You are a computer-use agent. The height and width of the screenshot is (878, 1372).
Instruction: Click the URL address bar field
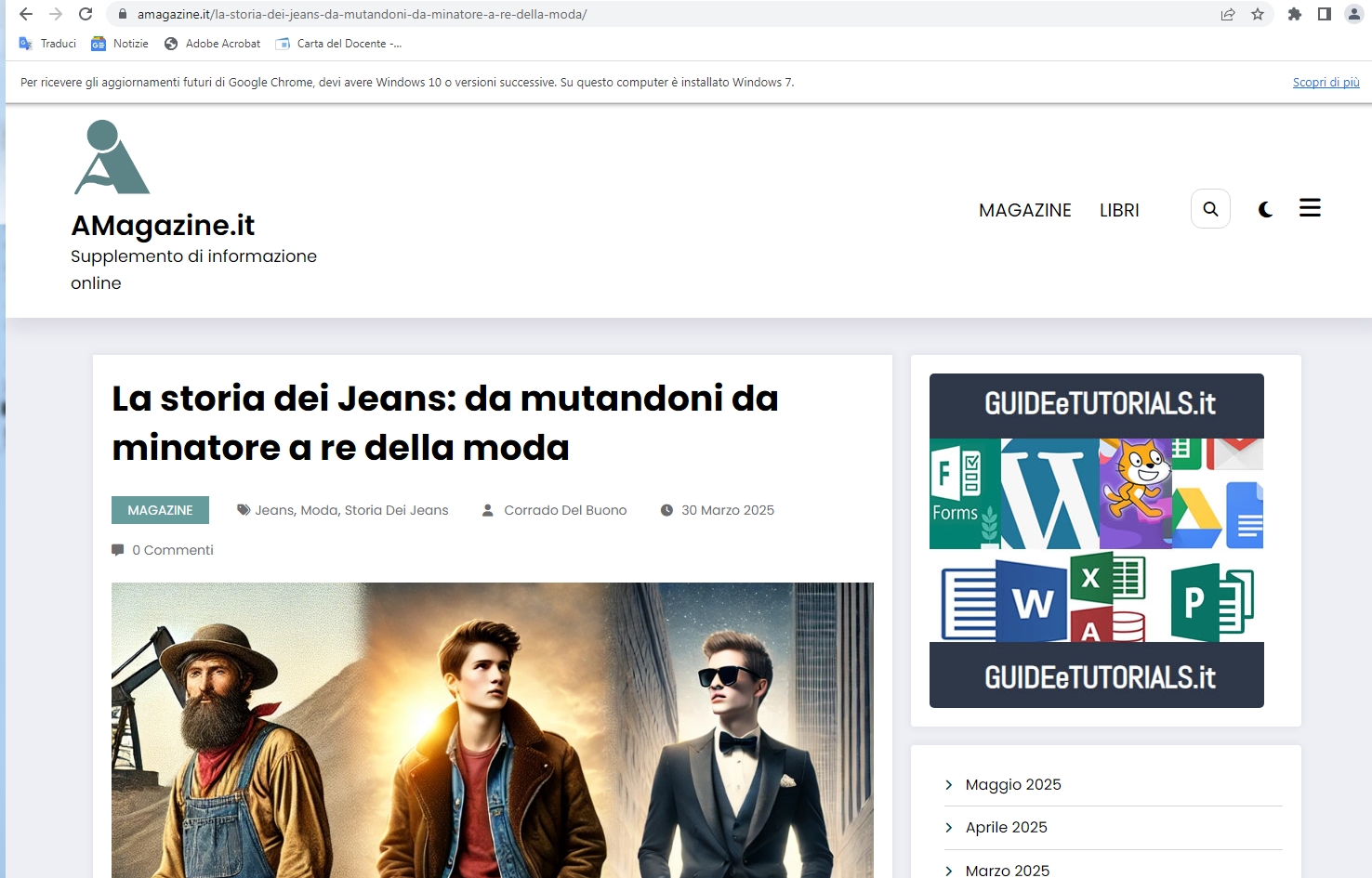(x=651, y=14)
